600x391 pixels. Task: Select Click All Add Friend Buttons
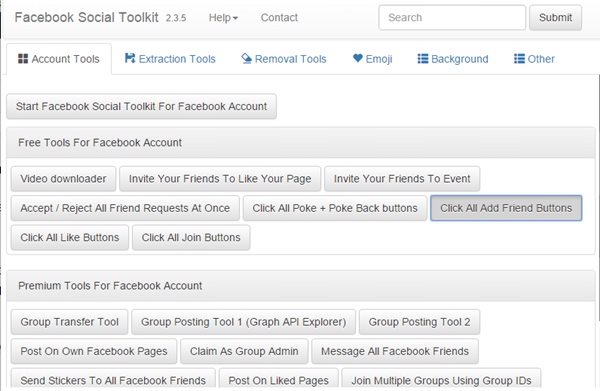pyautogui.click(x=506, y=208)
